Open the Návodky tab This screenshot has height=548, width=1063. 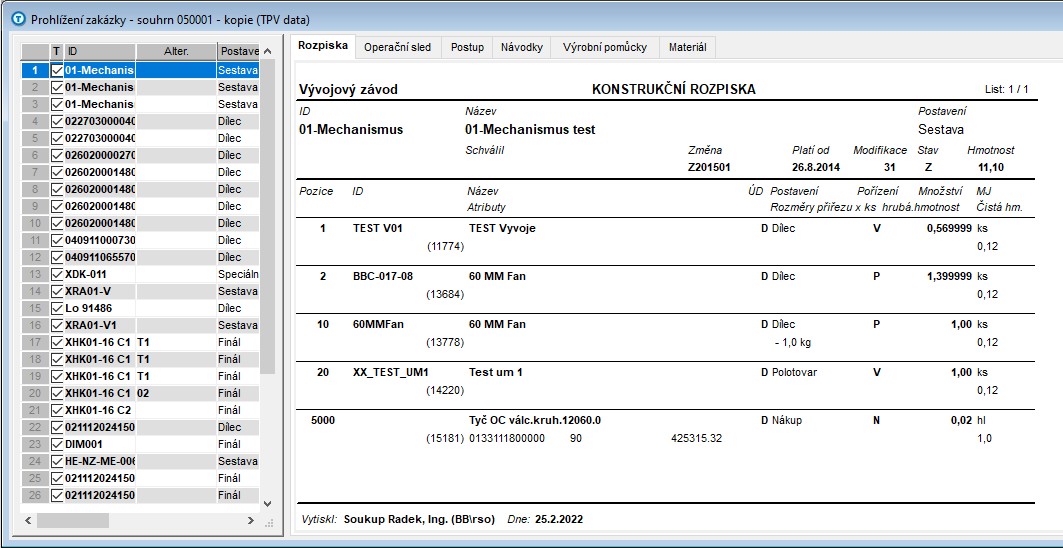pos(521,47)
